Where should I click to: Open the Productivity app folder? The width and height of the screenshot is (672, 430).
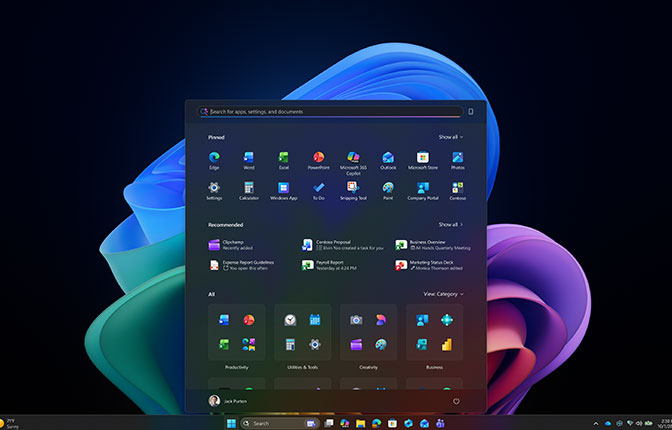pos(236,333)
